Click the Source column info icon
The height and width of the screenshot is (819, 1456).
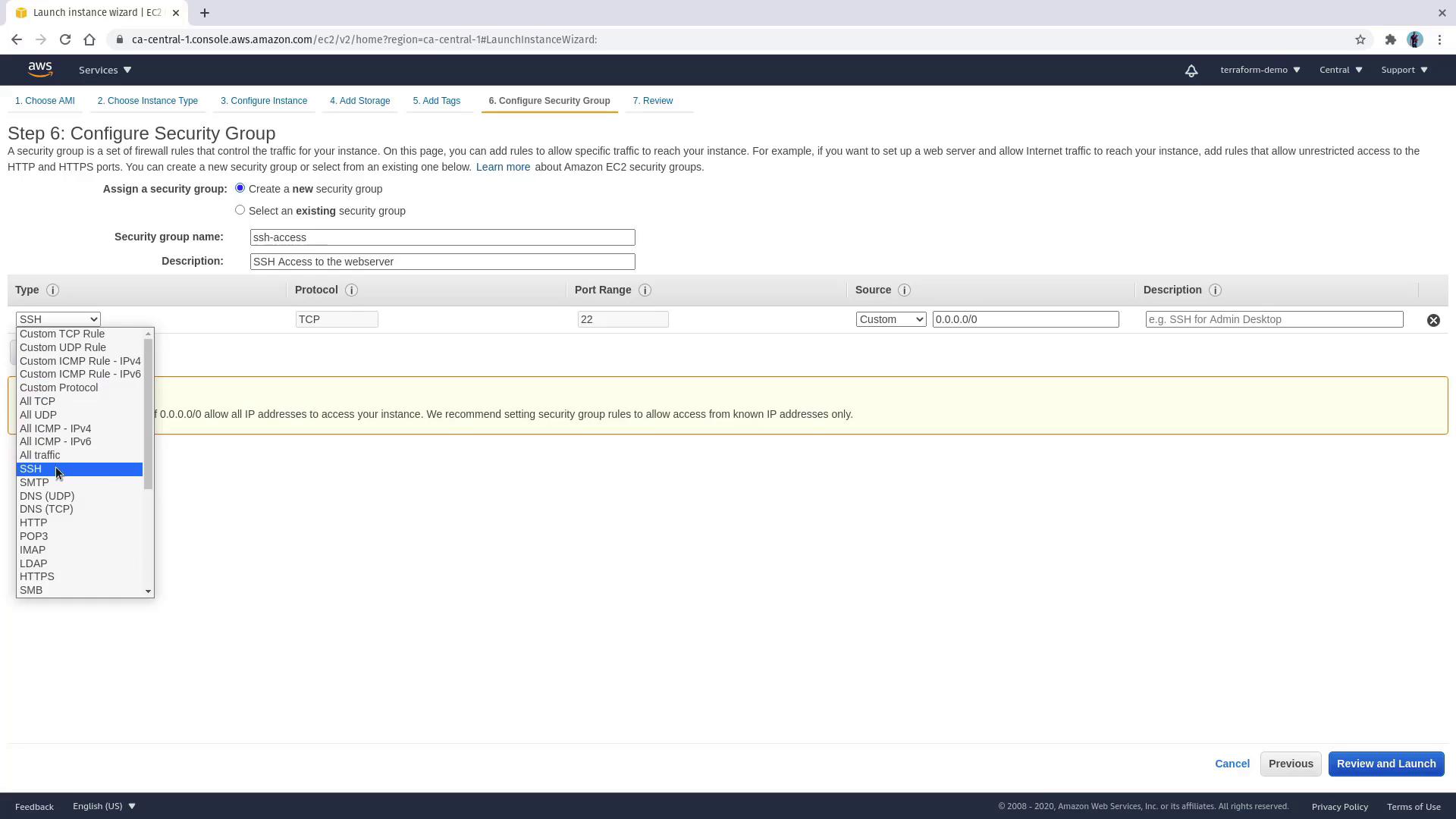(904, 290)
